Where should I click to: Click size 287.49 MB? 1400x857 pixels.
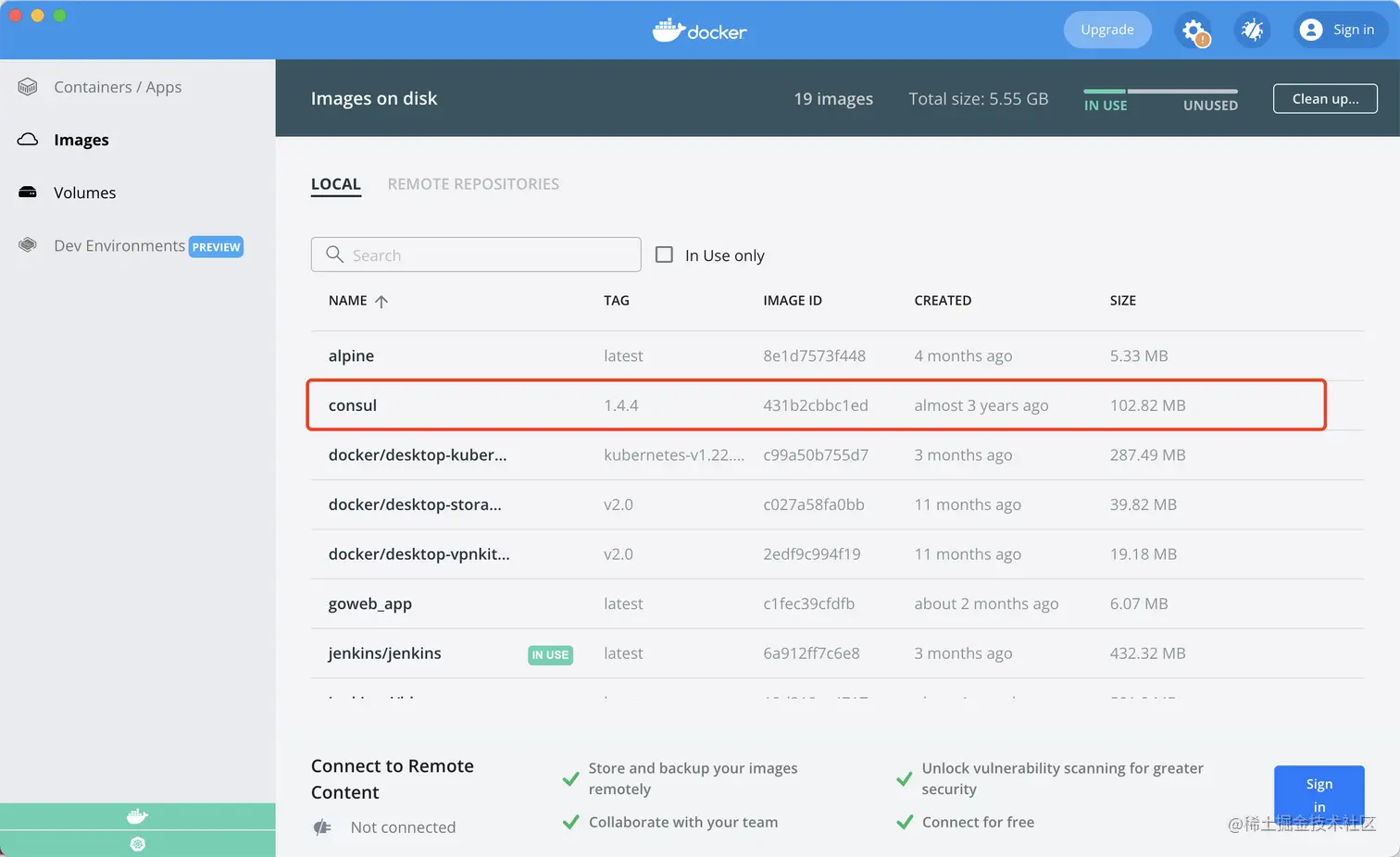tap(1148, 455)
